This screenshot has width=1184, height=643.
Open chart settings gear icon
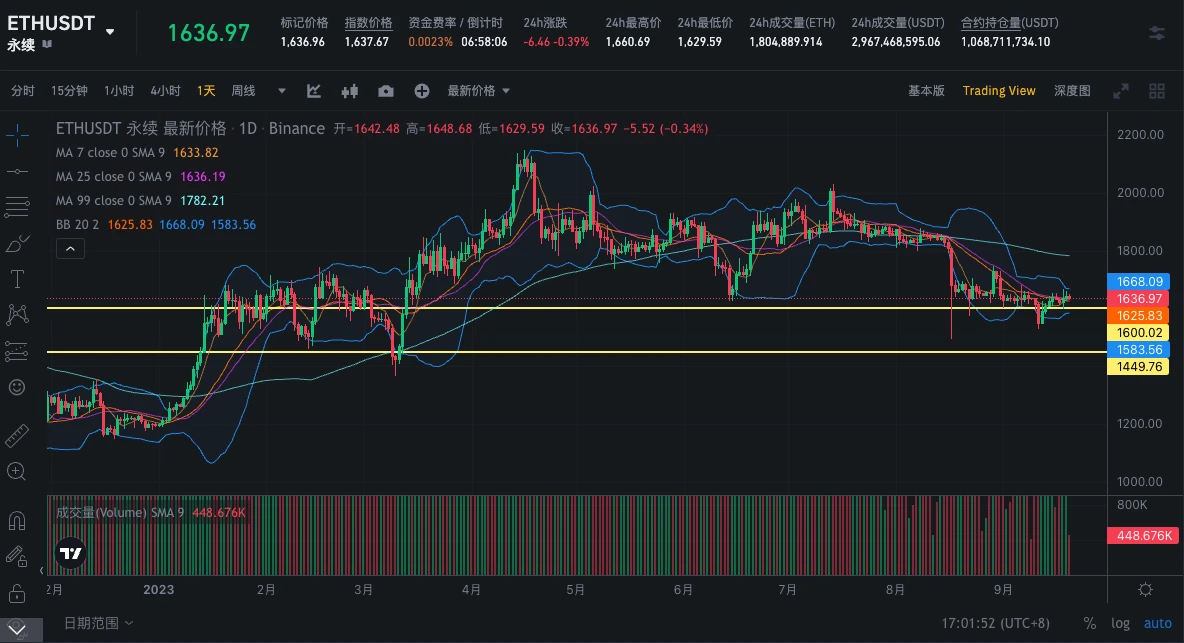[1145, 589]
